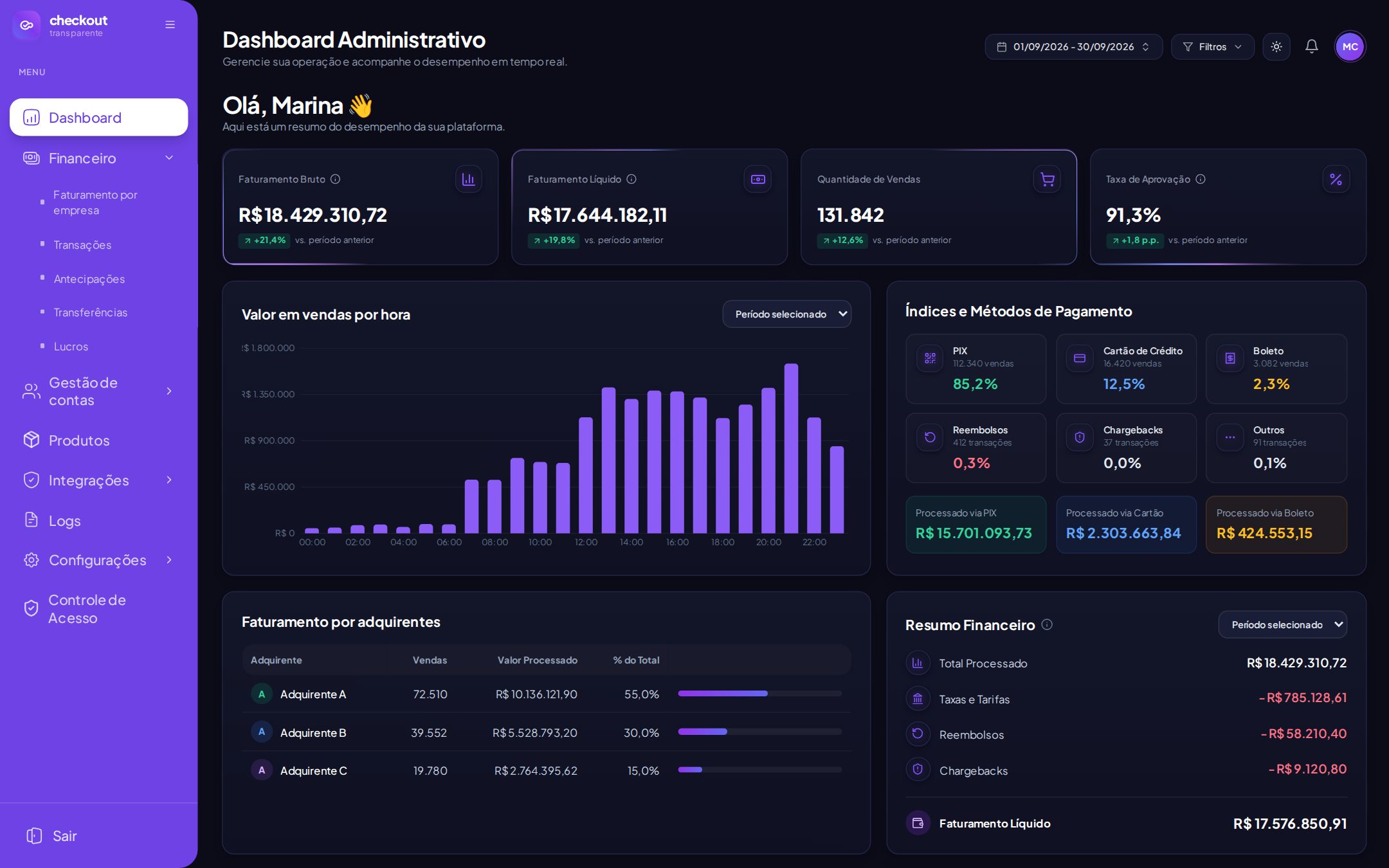The height and width of the screenshot is (868, 1389).
Task: Select Dashboard in the sidebar
Action: (98, 117)
